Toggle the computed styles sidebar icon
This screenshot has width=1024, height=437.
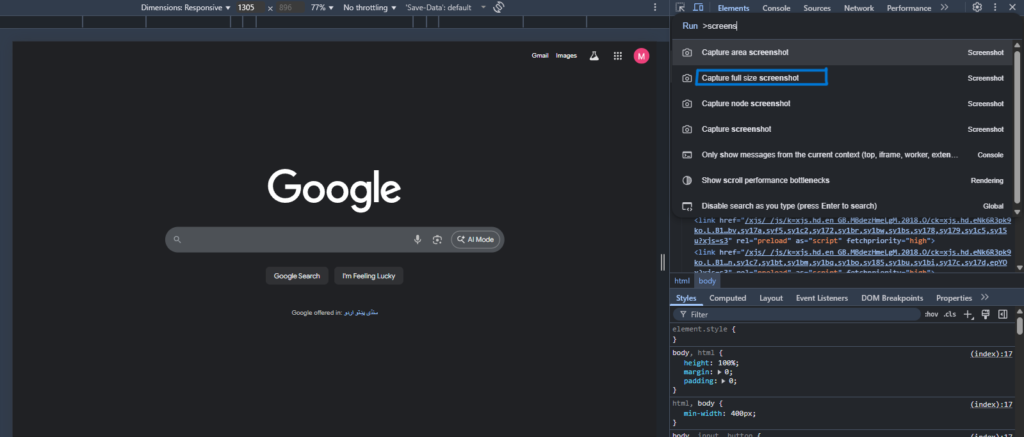(x=1002, y=315)
